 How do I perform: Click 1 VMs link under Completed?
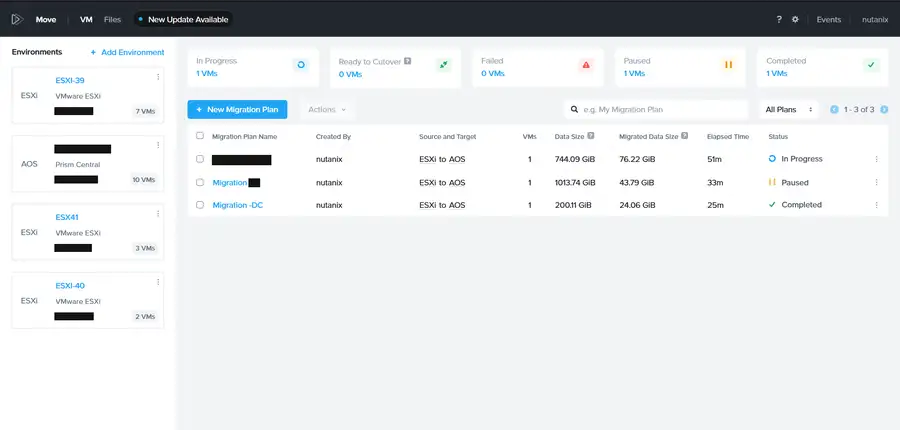point(777,73)
